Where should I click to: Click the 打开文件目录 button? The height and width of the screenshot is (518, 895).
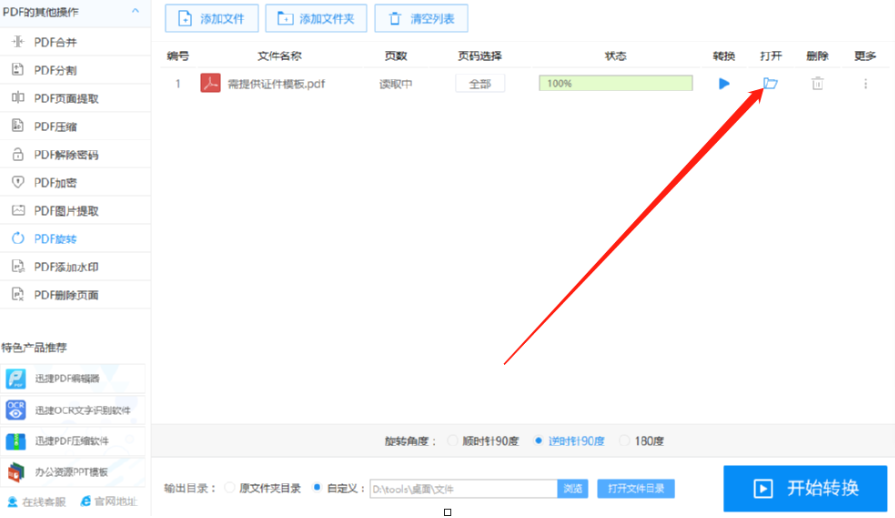pos(636,488)
